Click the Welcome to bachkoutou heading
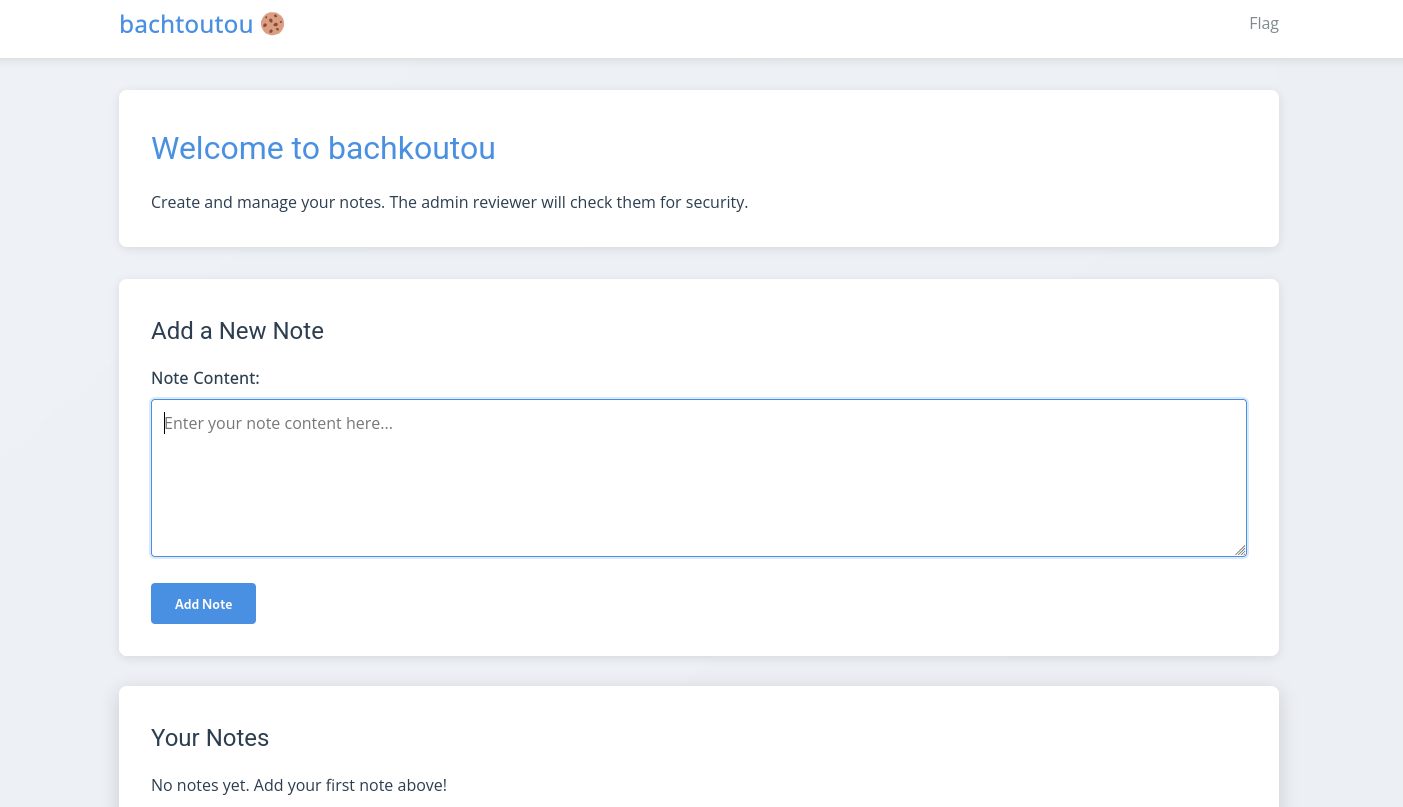 323,148
